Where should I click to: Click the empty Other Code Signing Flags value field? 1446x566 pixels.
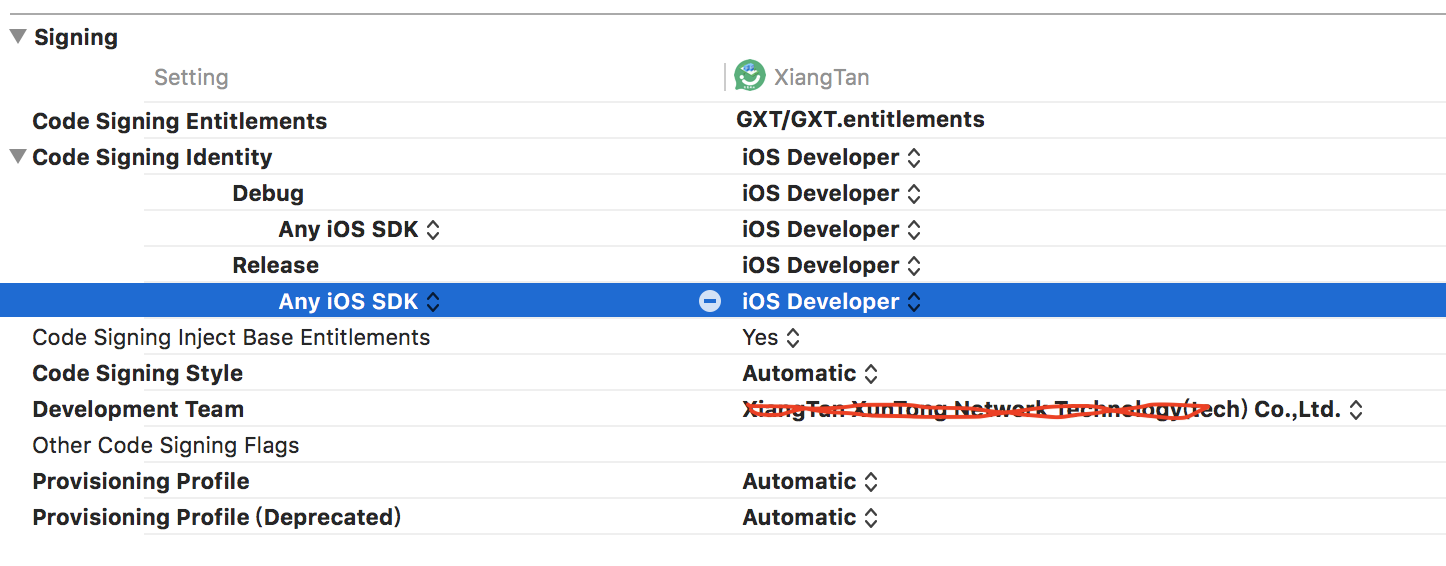pos(1085,445)
